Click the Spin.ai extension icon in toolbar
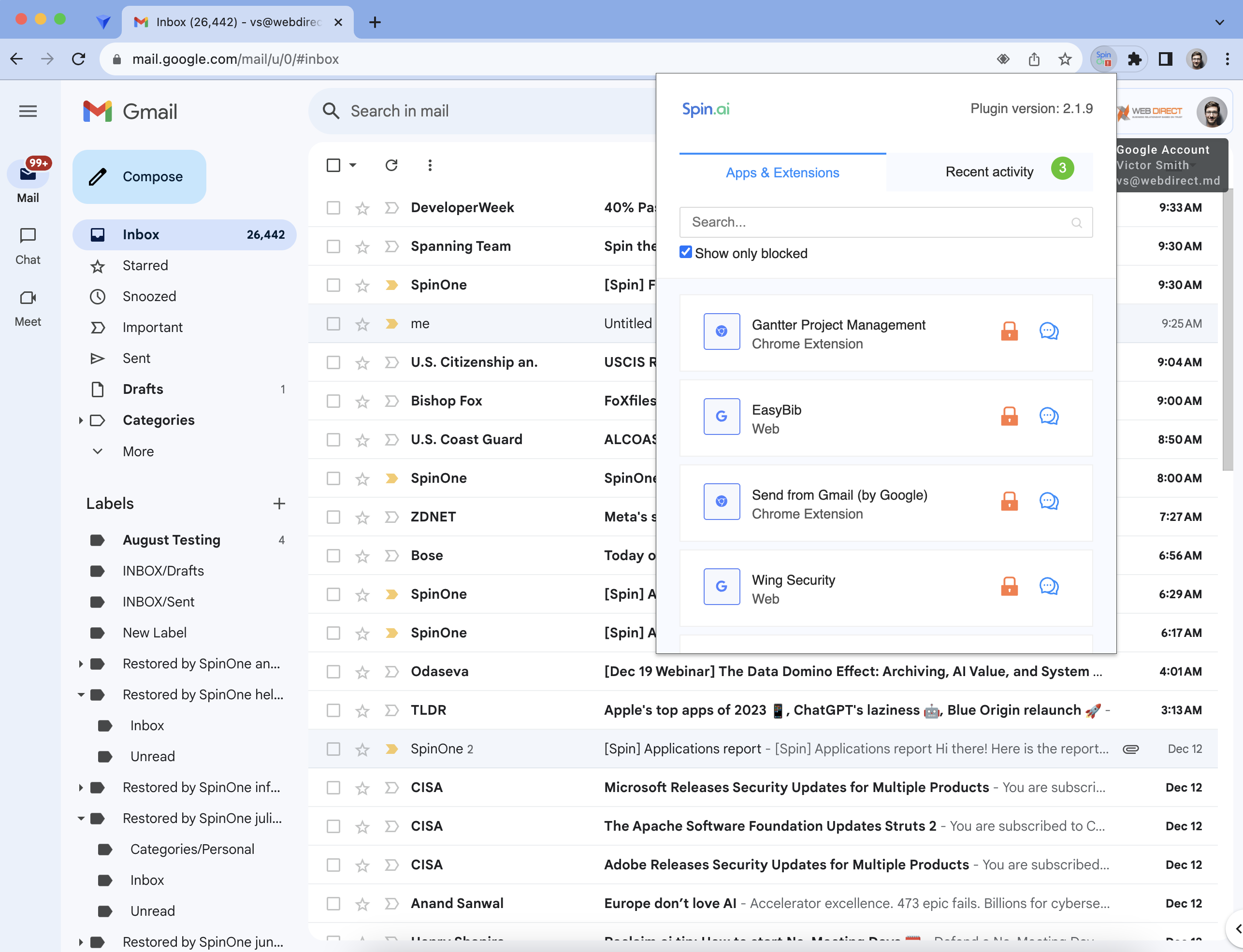Viewport: 1243px width, 952px height. point(1103,59)
